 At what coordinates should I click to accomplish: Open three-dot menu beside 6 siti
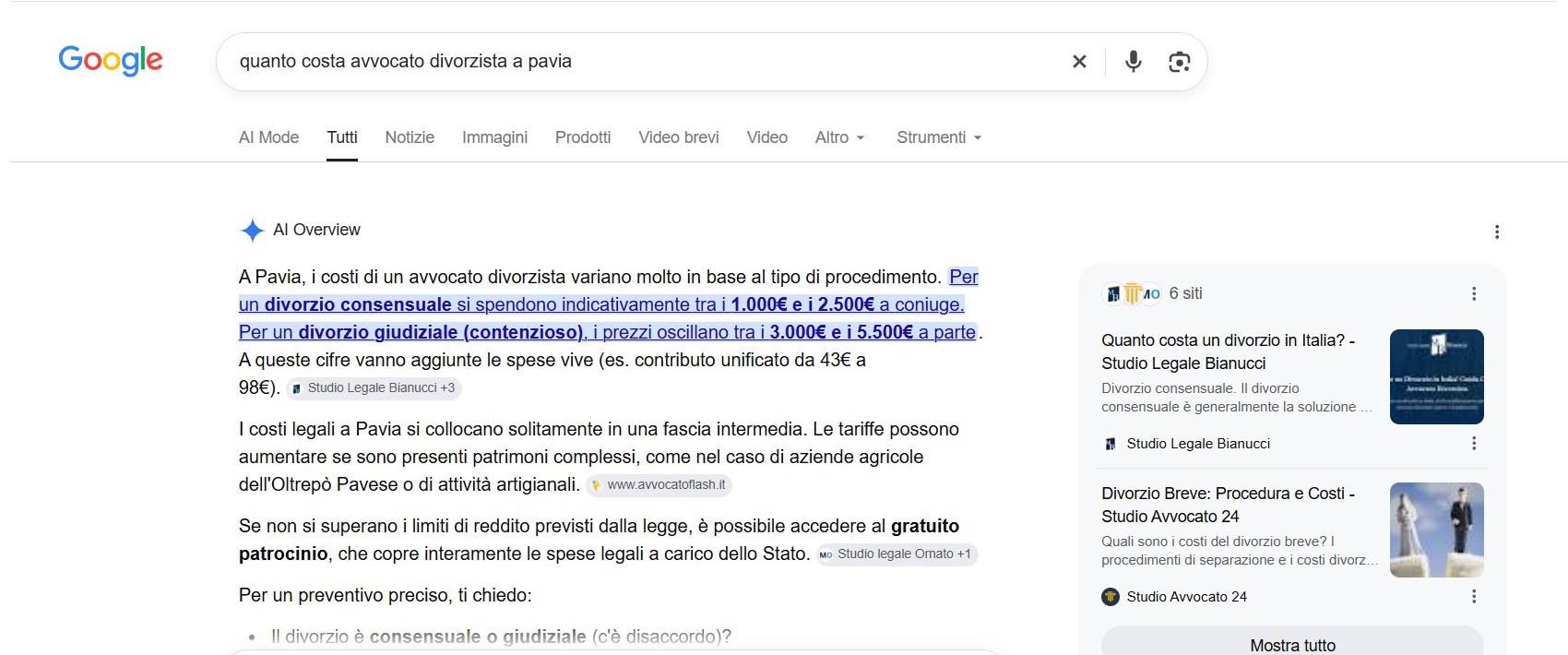pyautogui.click(x=1474, y=293)
